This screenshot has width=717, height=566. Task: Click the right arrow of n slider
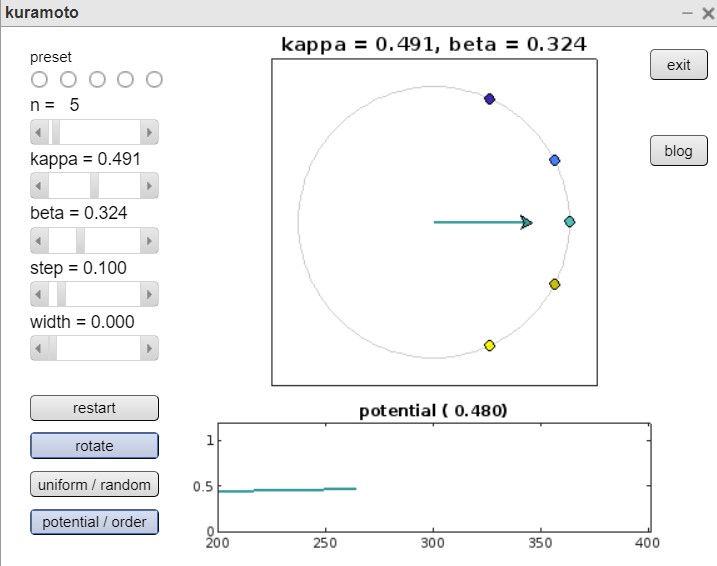tap(150, 132)
